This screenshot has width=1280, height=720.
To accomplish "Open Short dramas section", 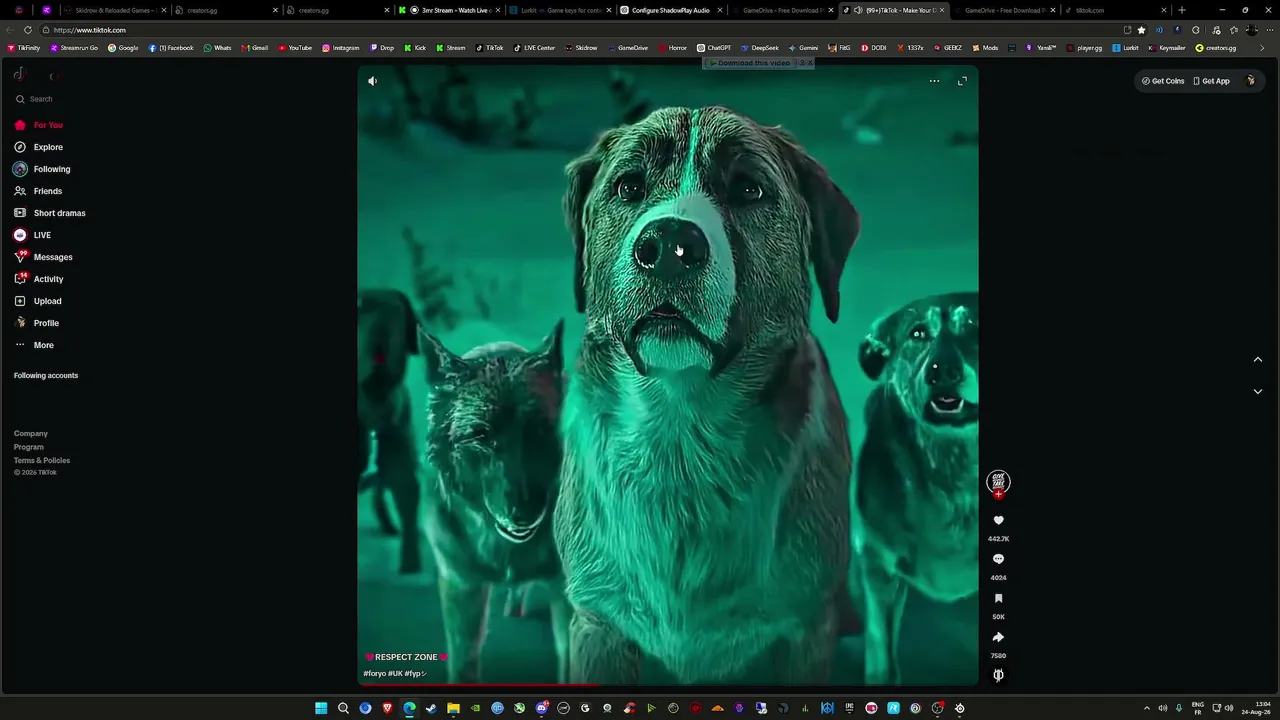I will (x=50, y=213).
